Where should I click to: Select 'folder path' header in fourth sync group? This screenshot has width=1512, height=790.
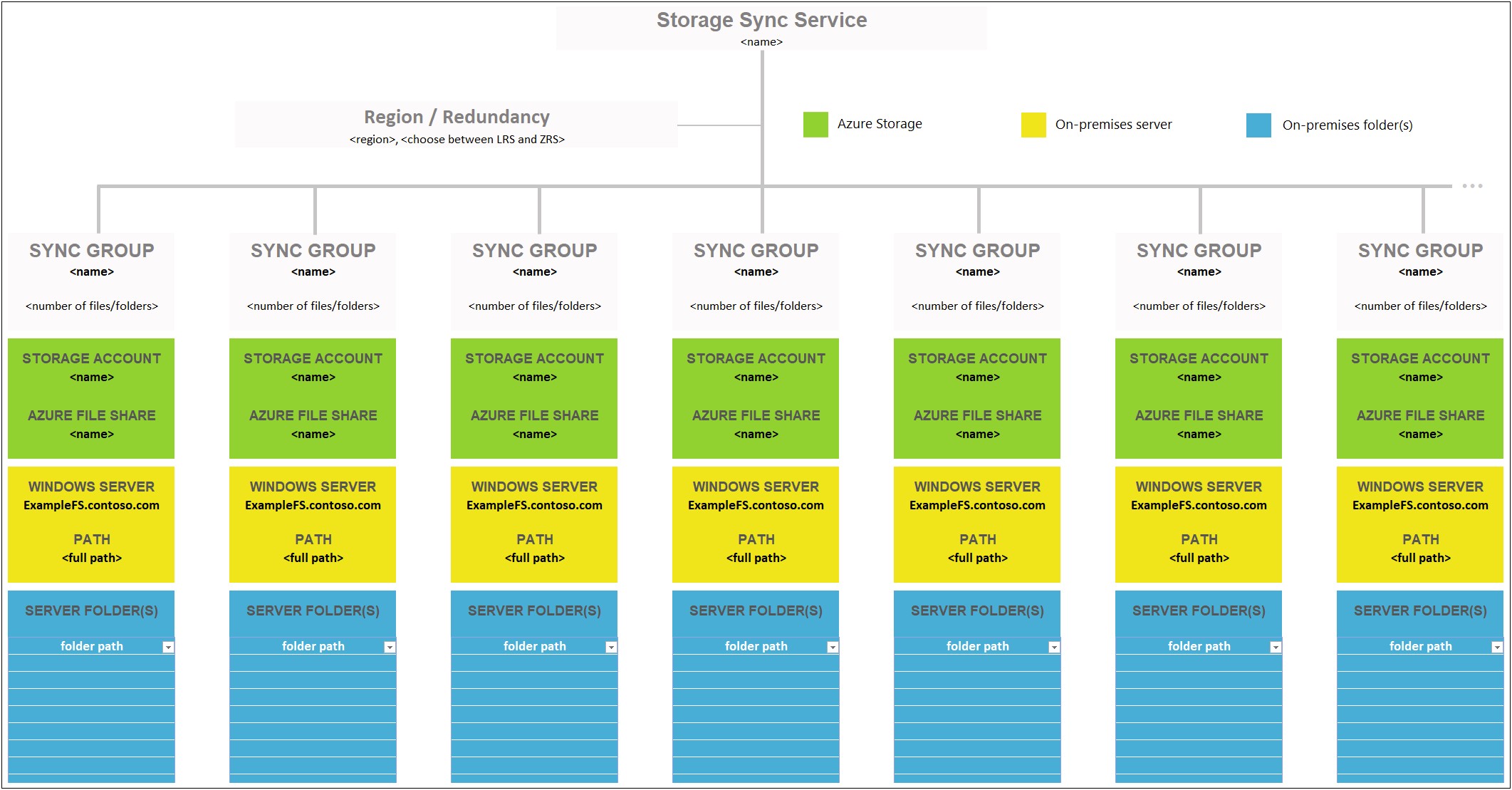point(756,646)
